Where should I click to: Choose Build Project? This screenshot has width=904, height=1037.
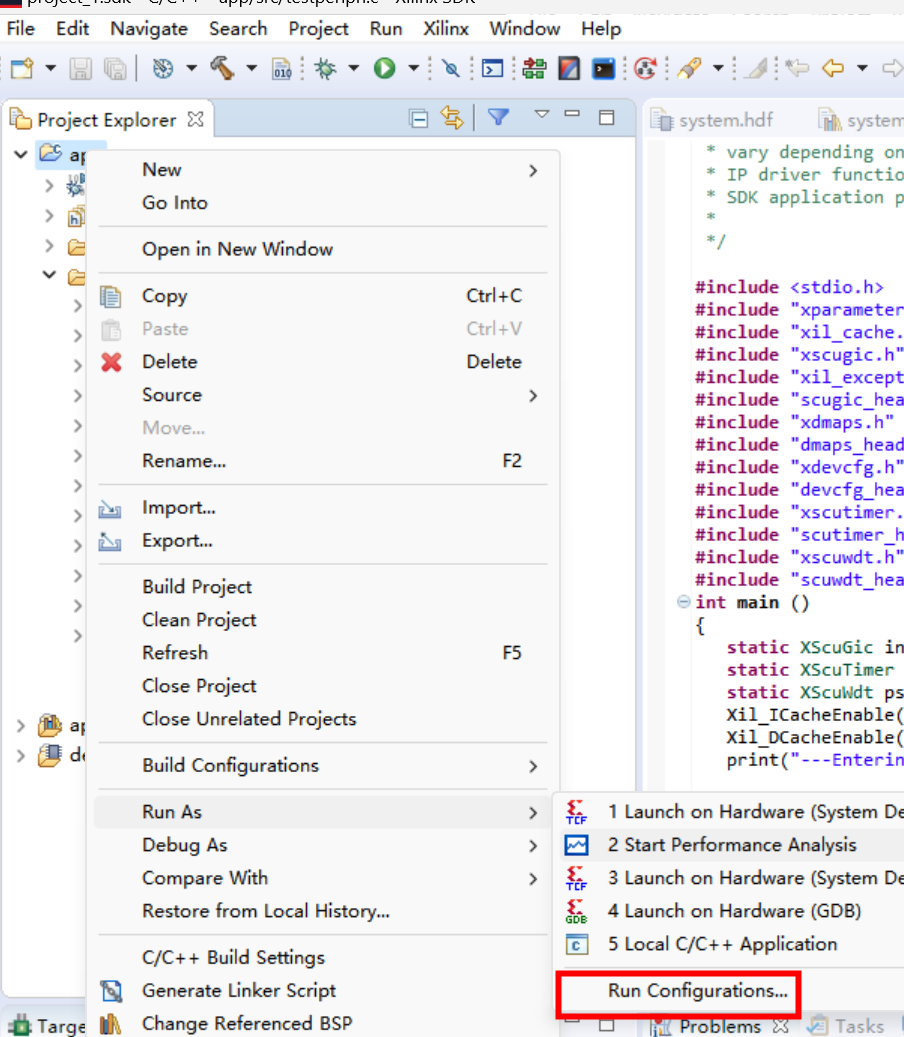(323, 587)
